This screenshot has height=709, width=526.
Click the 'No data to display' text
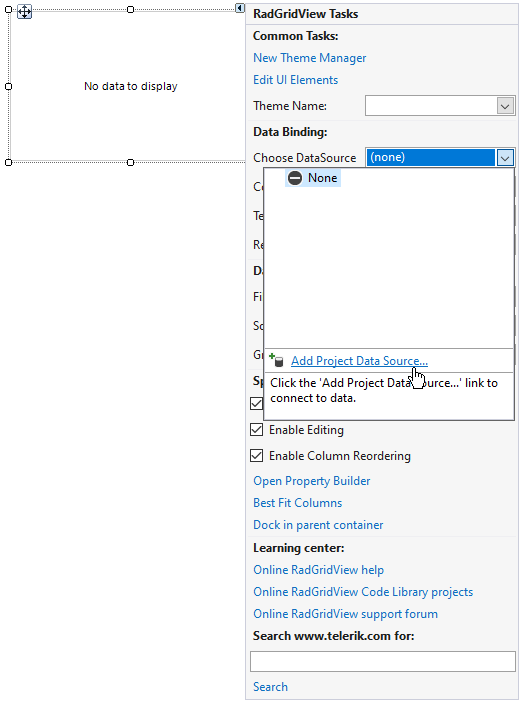[131, 86]
